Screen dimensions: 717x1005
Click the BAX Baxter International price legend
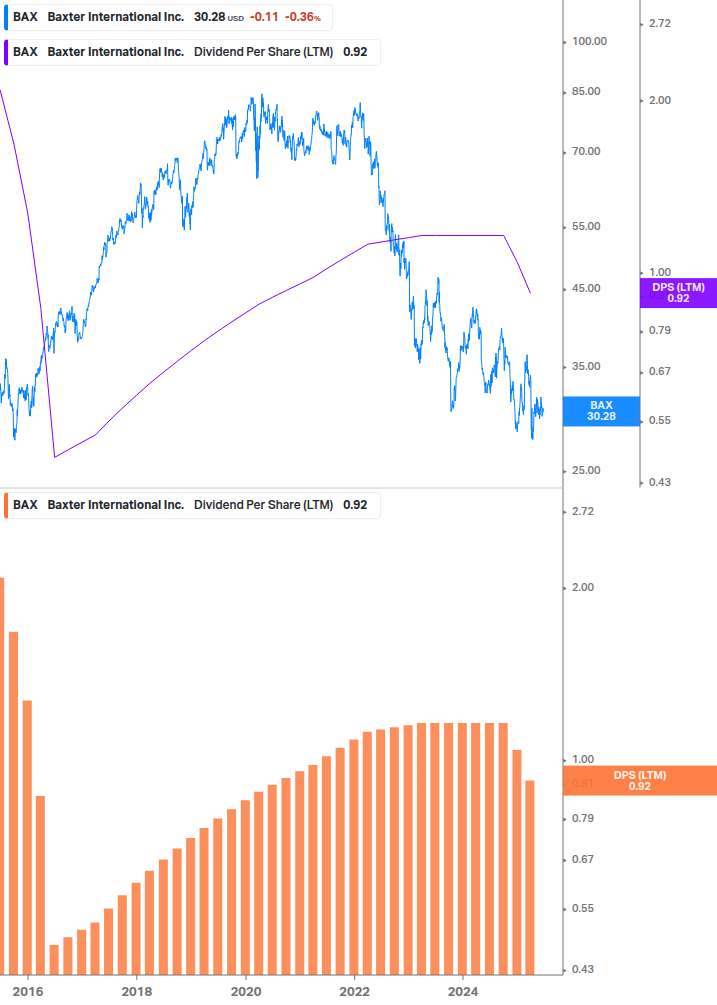click(168, 17)
